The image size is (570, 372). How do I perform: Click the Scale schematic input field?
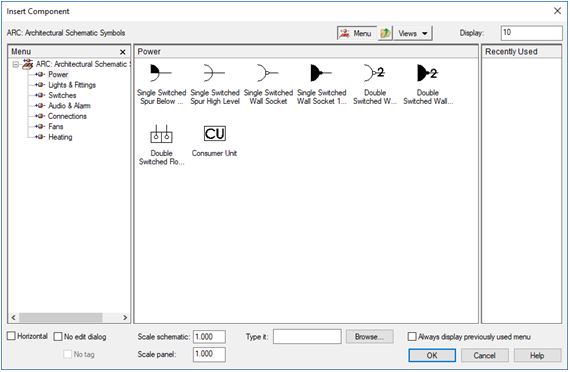pyautogui.click(x=209, y=337)
